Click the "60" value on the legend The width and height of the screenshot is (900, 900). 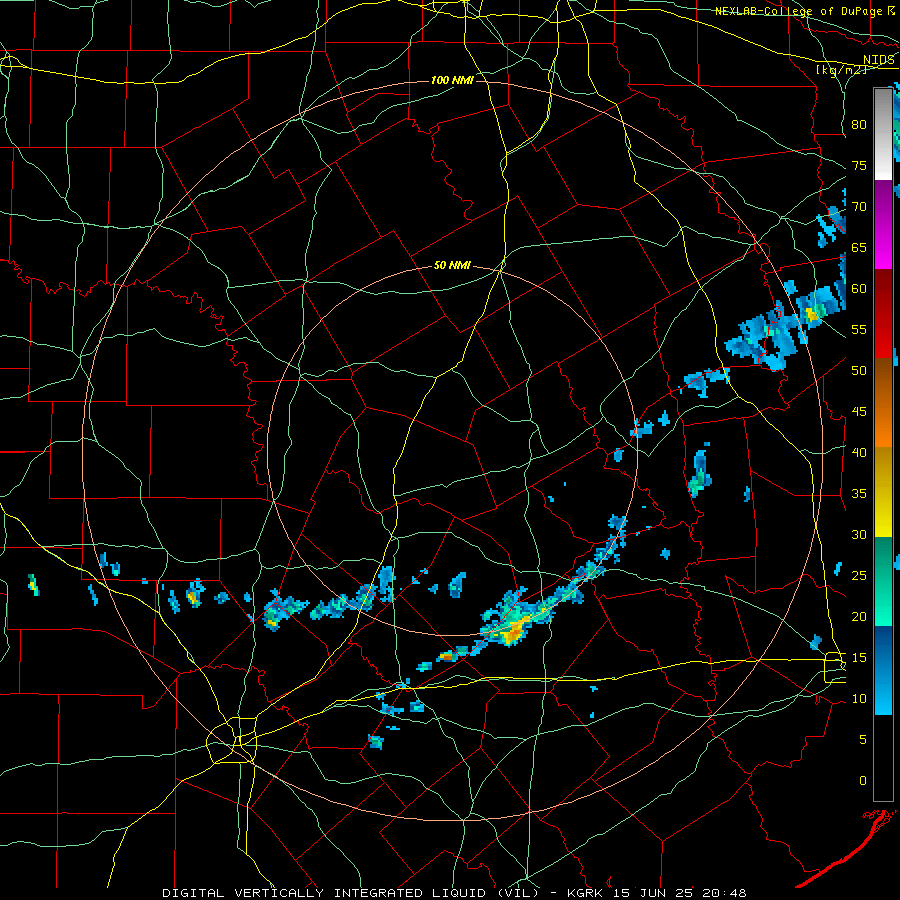[859, 289]
